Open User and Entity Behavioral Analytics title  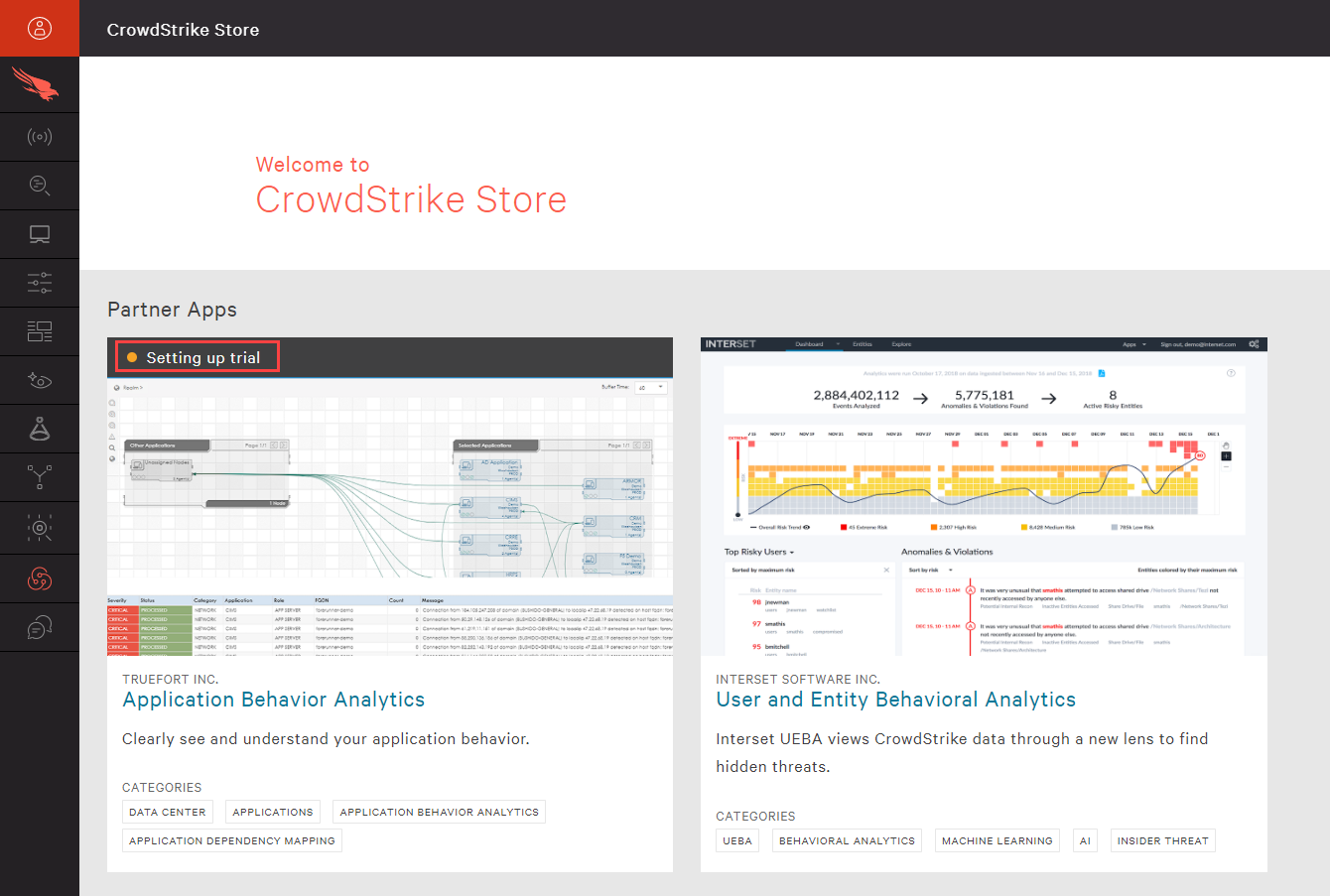coord(895,700)
